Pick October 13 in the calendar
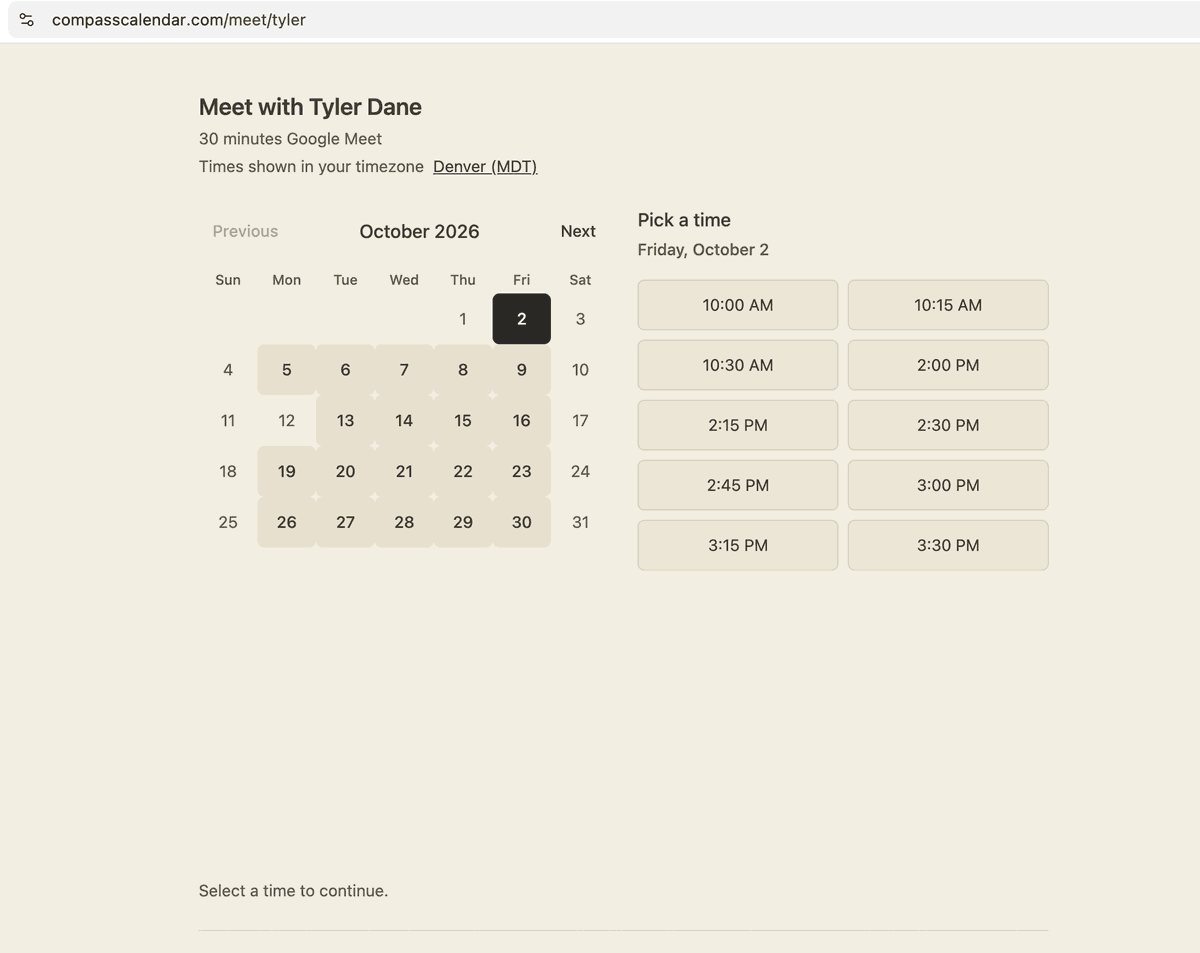 345,421
